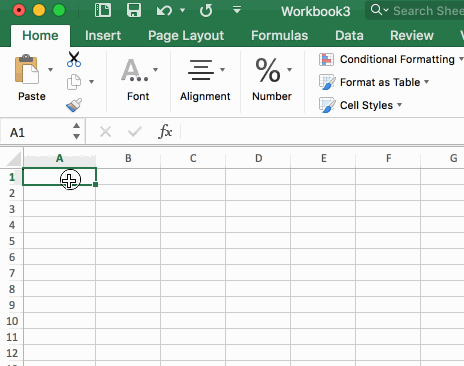Open Customize Quick Access Toolbar dropdown
This screenshot has width=464, height=366.
237,10
